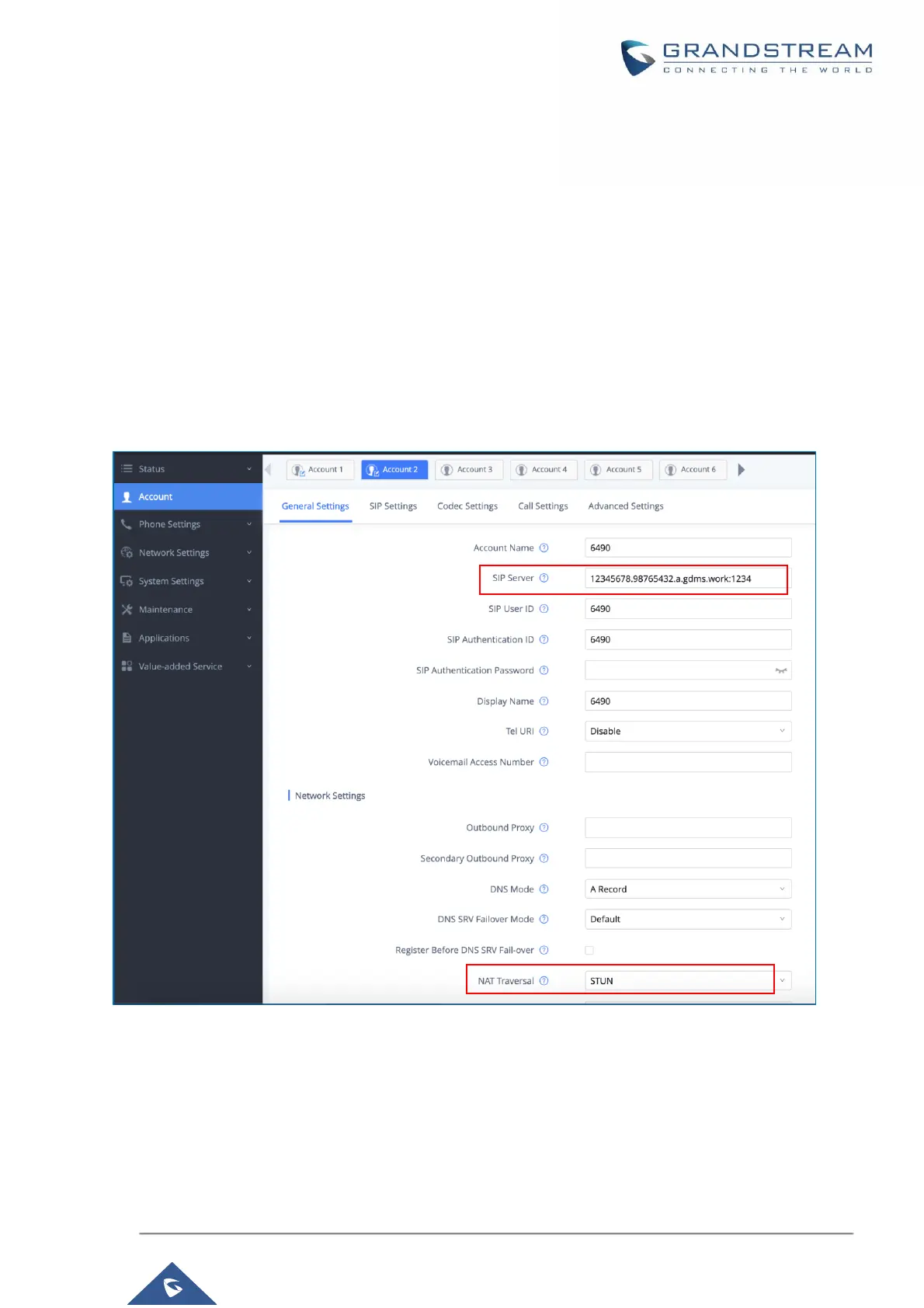This screenshot has height=1308, width=924.
Task: Open the Tel URI dropdown
Action: click(x=688, y=732)
